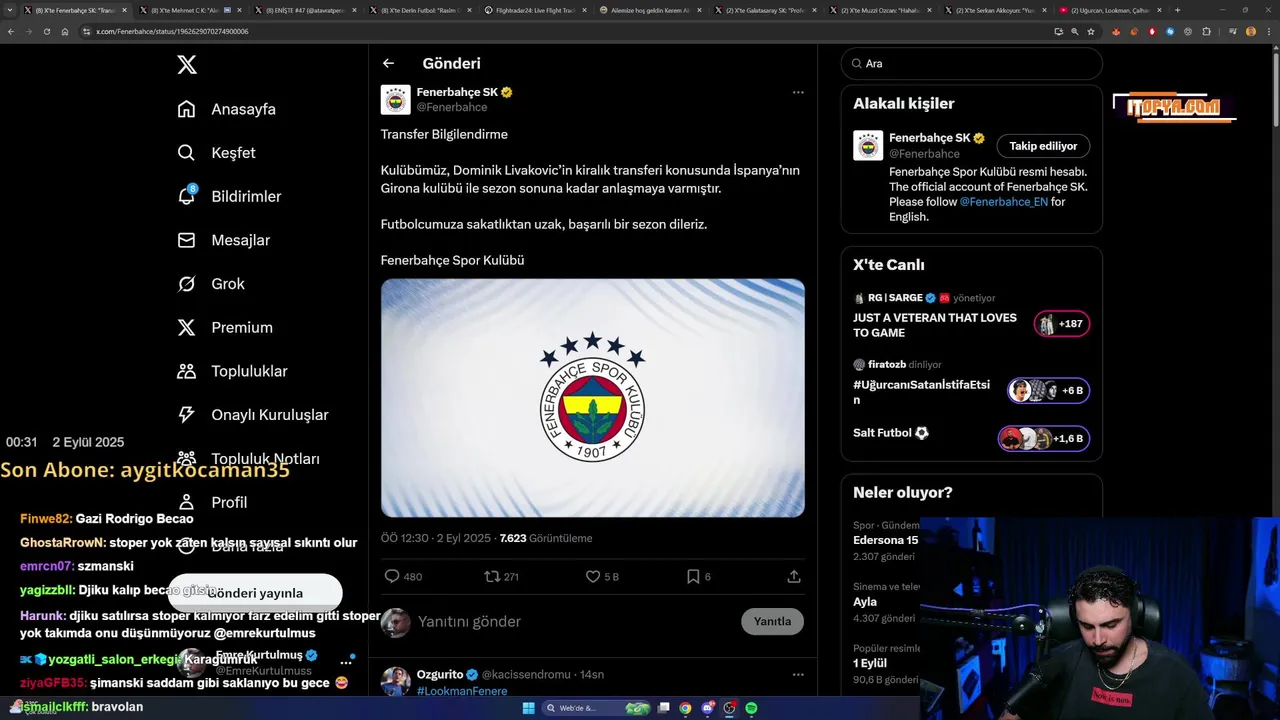Viewport: 1280px width, 720px height.
Task: Open Grok from the sidebar
Action: click(211, 284)
